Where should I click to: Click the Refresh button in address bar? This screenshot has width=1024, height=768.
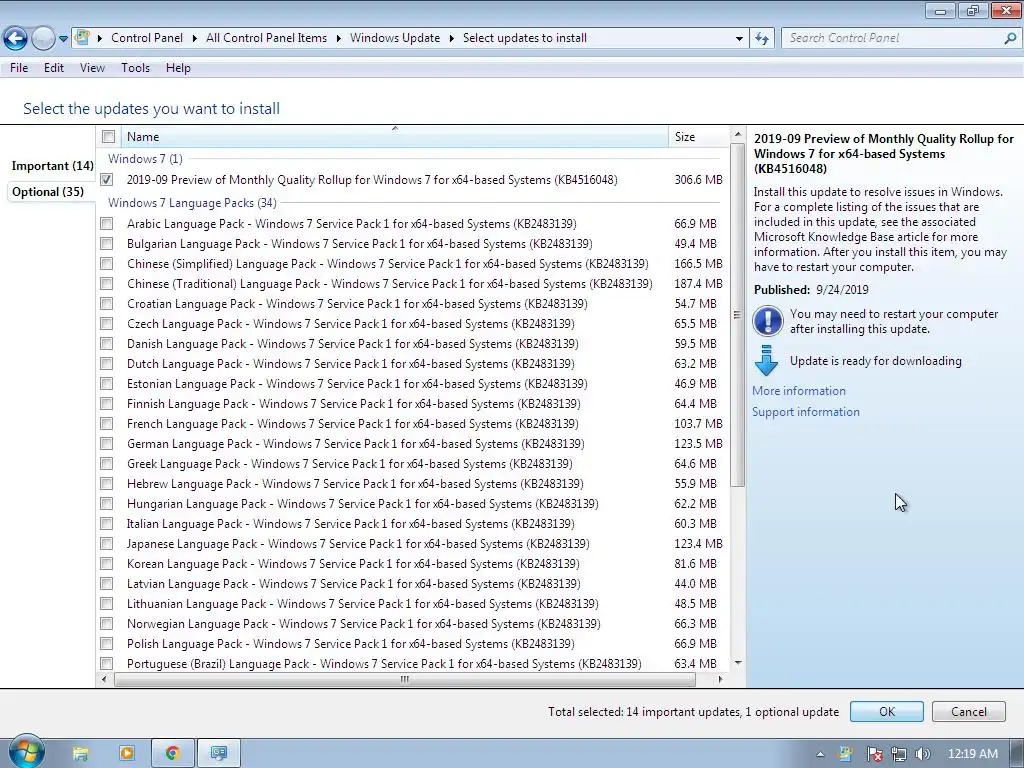click(x=761, y=39)
